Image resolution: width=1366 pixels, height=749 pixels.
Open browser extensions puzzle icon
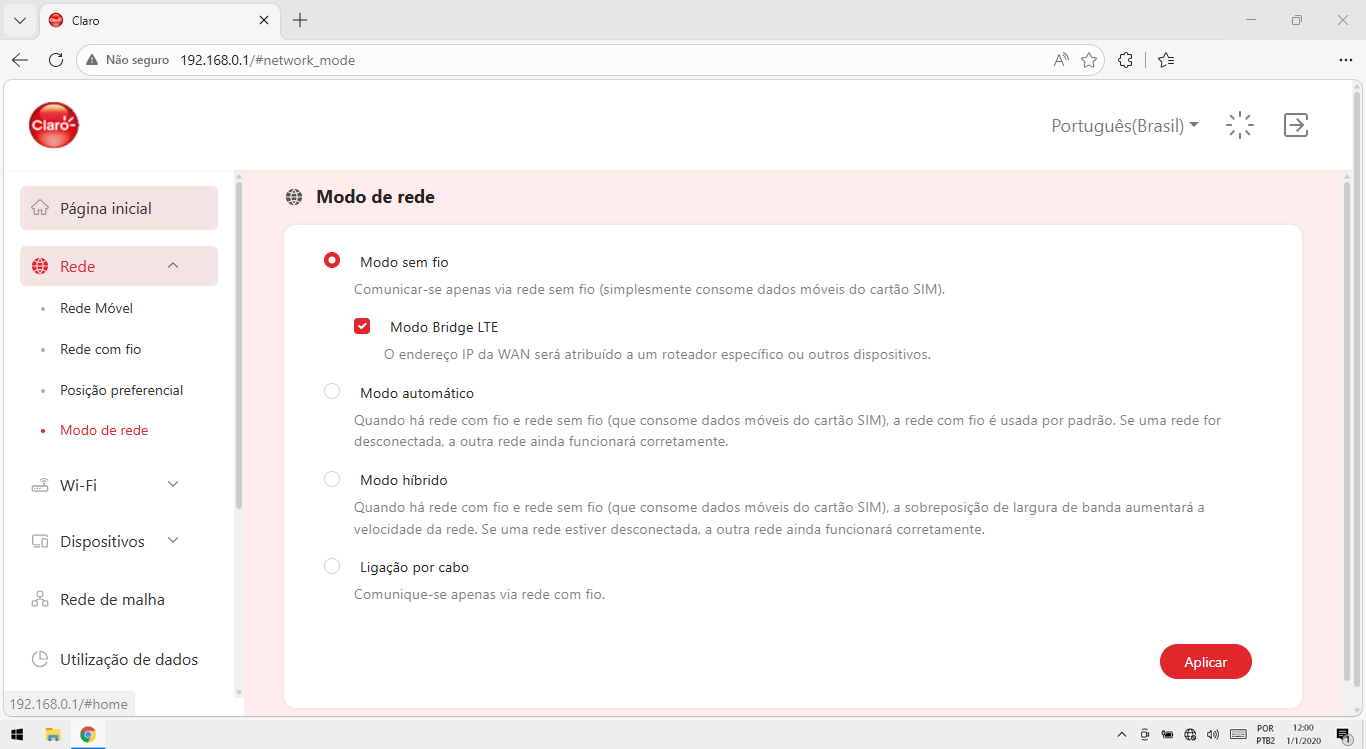tap(1125, 60)
